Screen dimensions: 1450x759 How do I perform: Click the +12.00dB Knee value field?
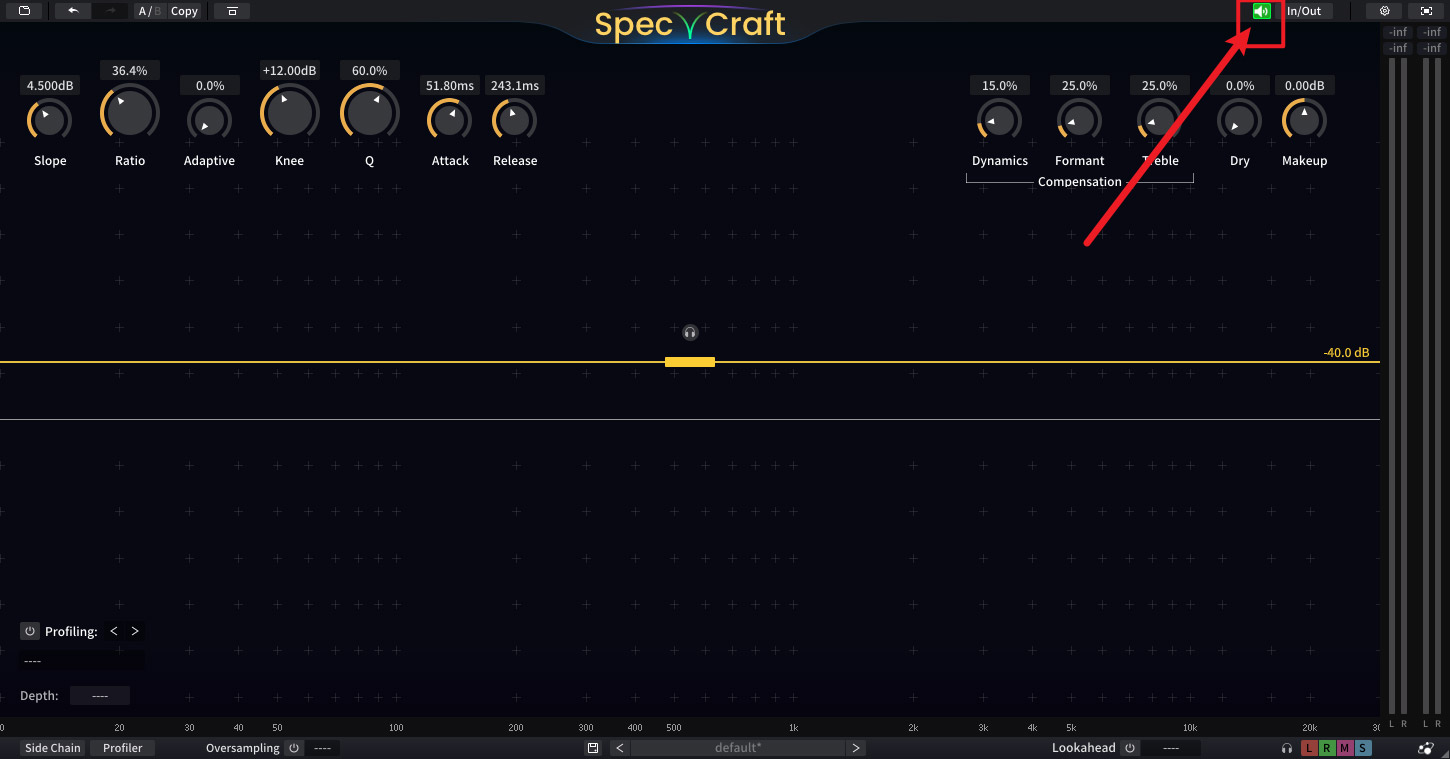[289, 71]
